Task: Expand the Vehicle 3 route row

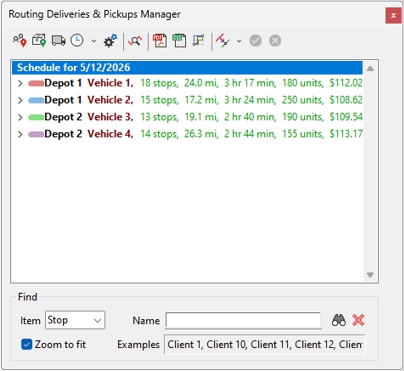Action: click(20, 117)
